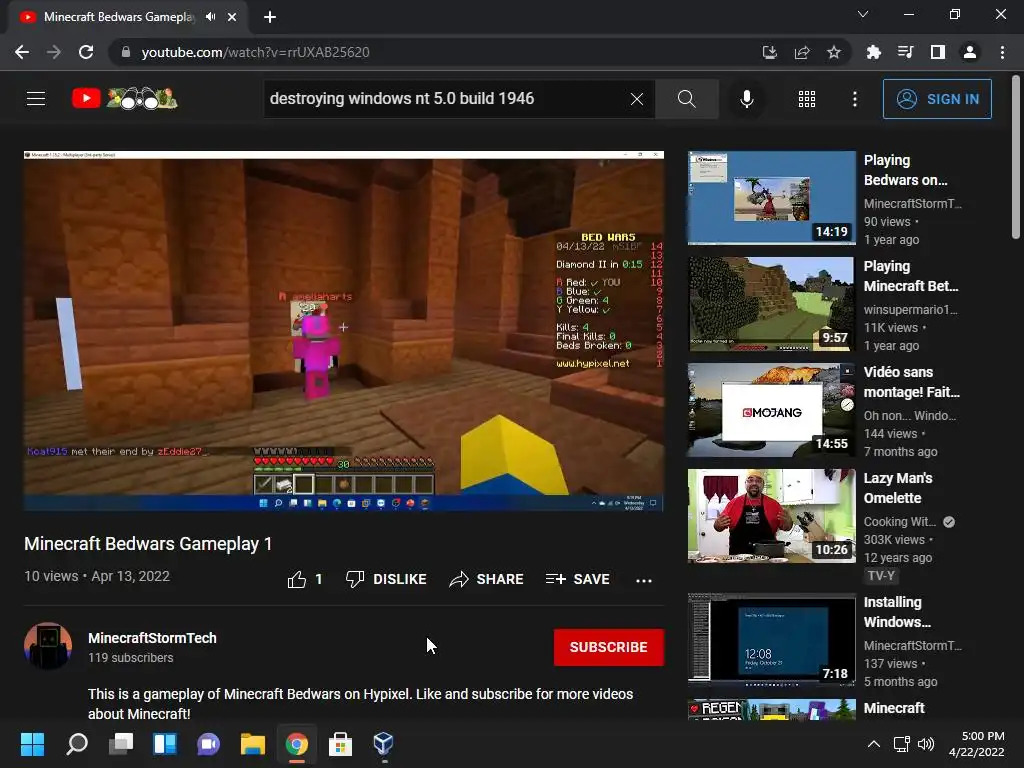Viewport: 1024px width, 768px height.
Task: Click Vidéo sans montage title
Action: tap(912, 382)
